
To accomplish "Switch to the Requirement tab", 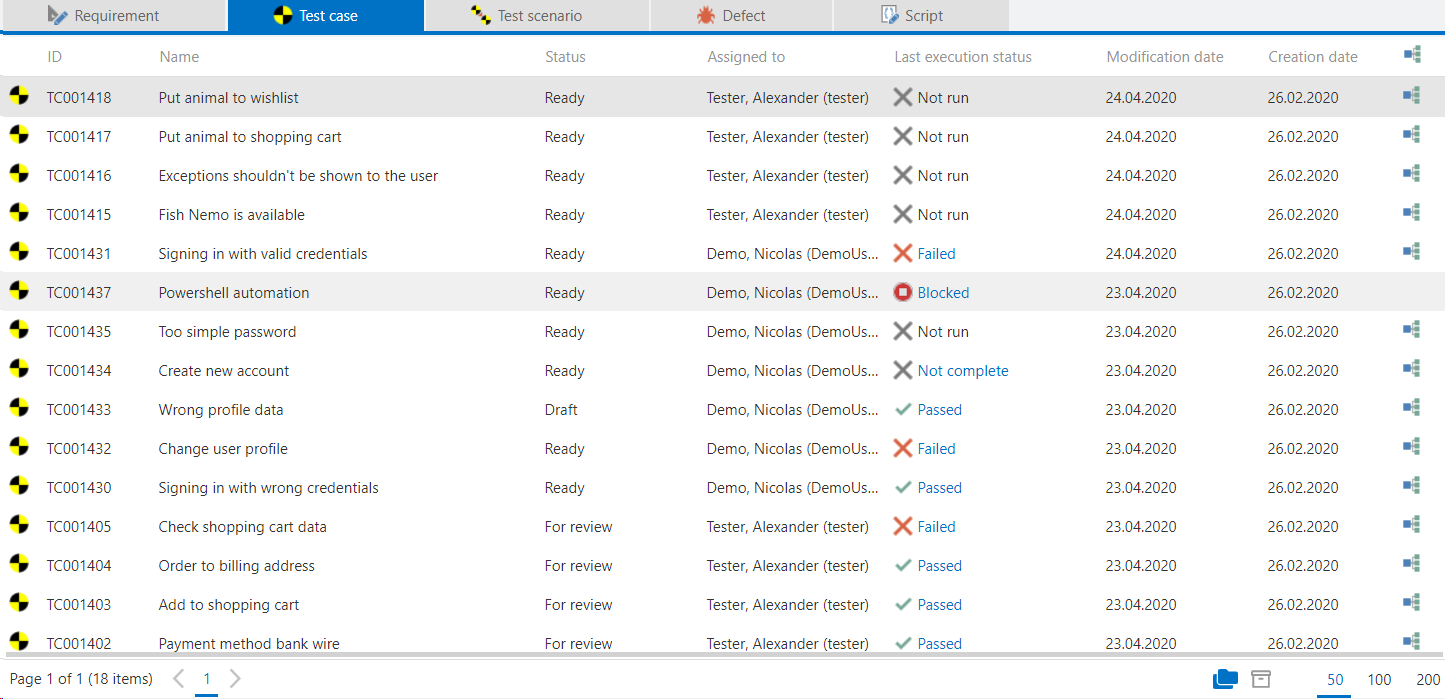I will [115, 16].
